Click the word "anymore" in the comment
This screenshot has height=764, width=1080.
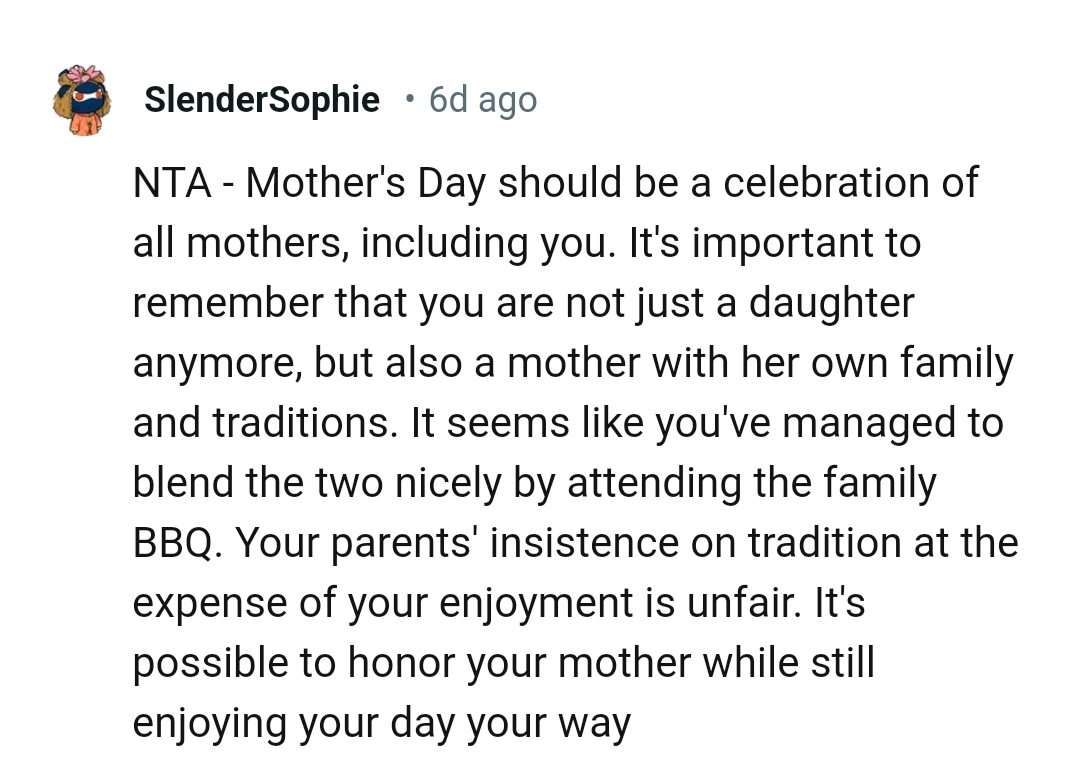pyautogui.click(x=216, y=364)
